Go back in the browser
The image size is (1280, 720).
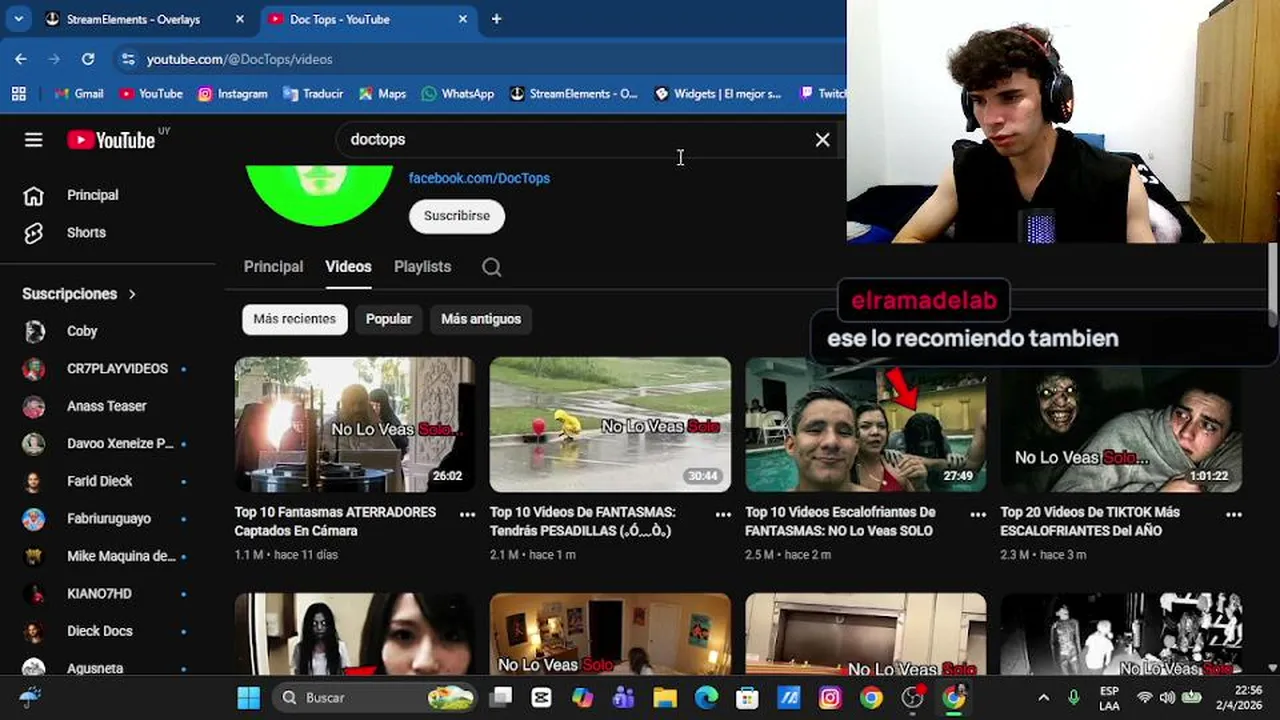(21, 59)
